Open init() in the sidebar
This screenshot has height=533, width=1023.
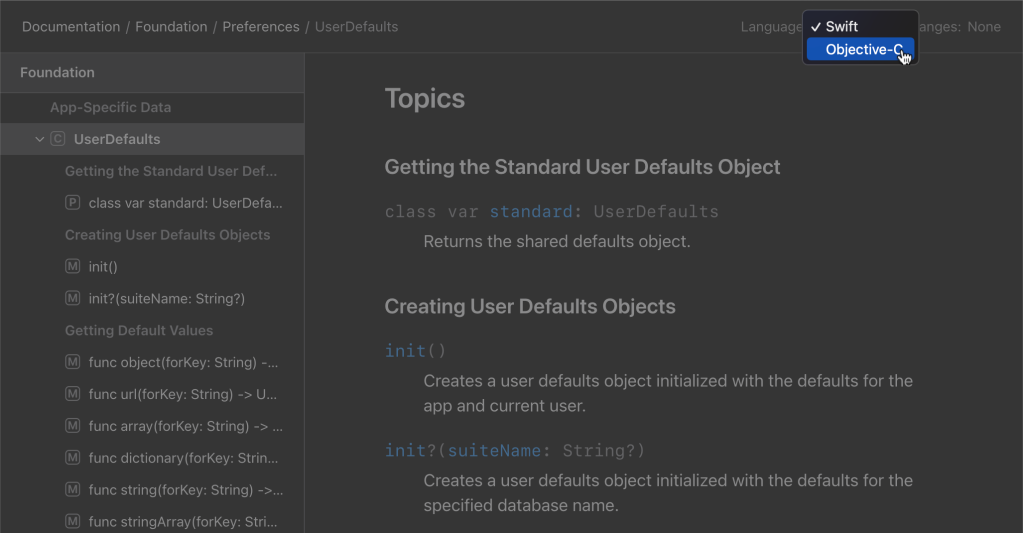(x=103, y=267)
